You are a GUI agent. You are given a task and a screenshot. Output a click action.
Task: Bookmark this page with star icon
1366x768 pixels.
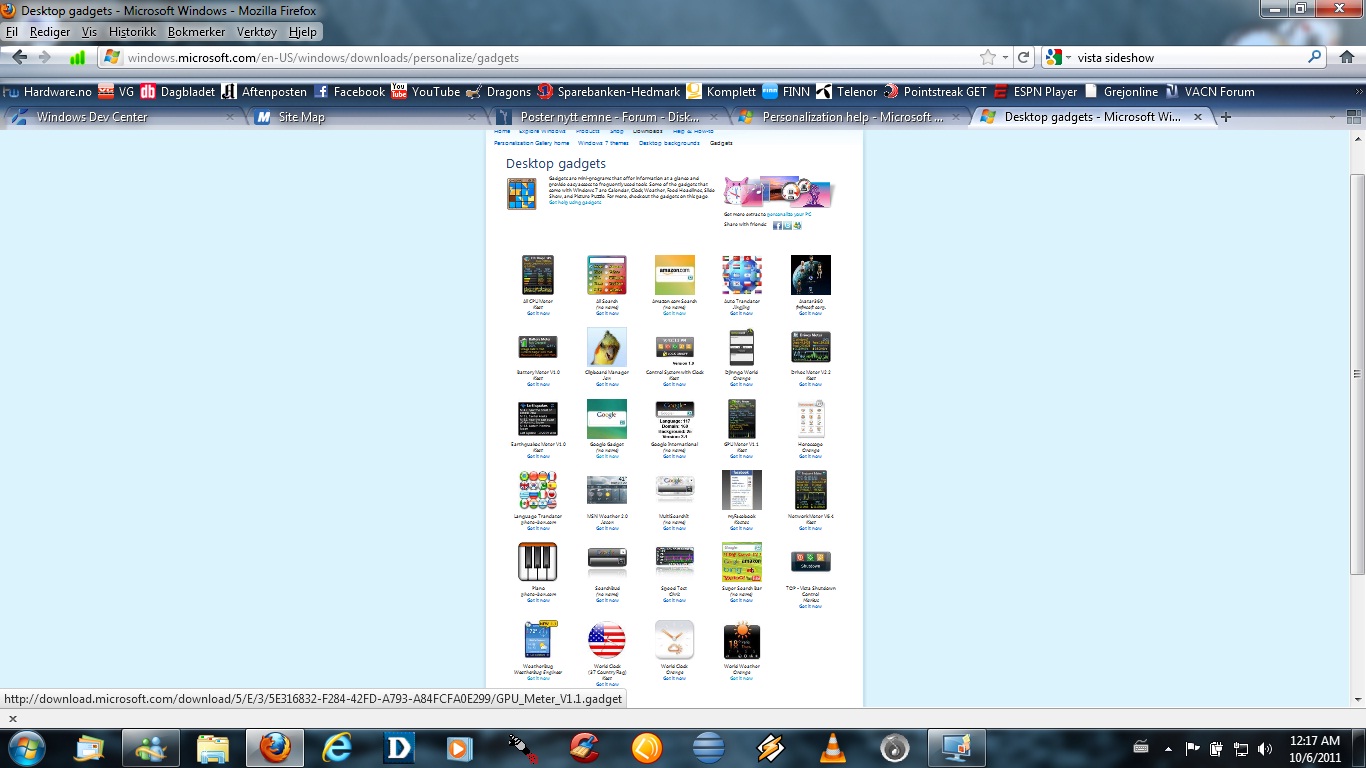pos(988,58)
